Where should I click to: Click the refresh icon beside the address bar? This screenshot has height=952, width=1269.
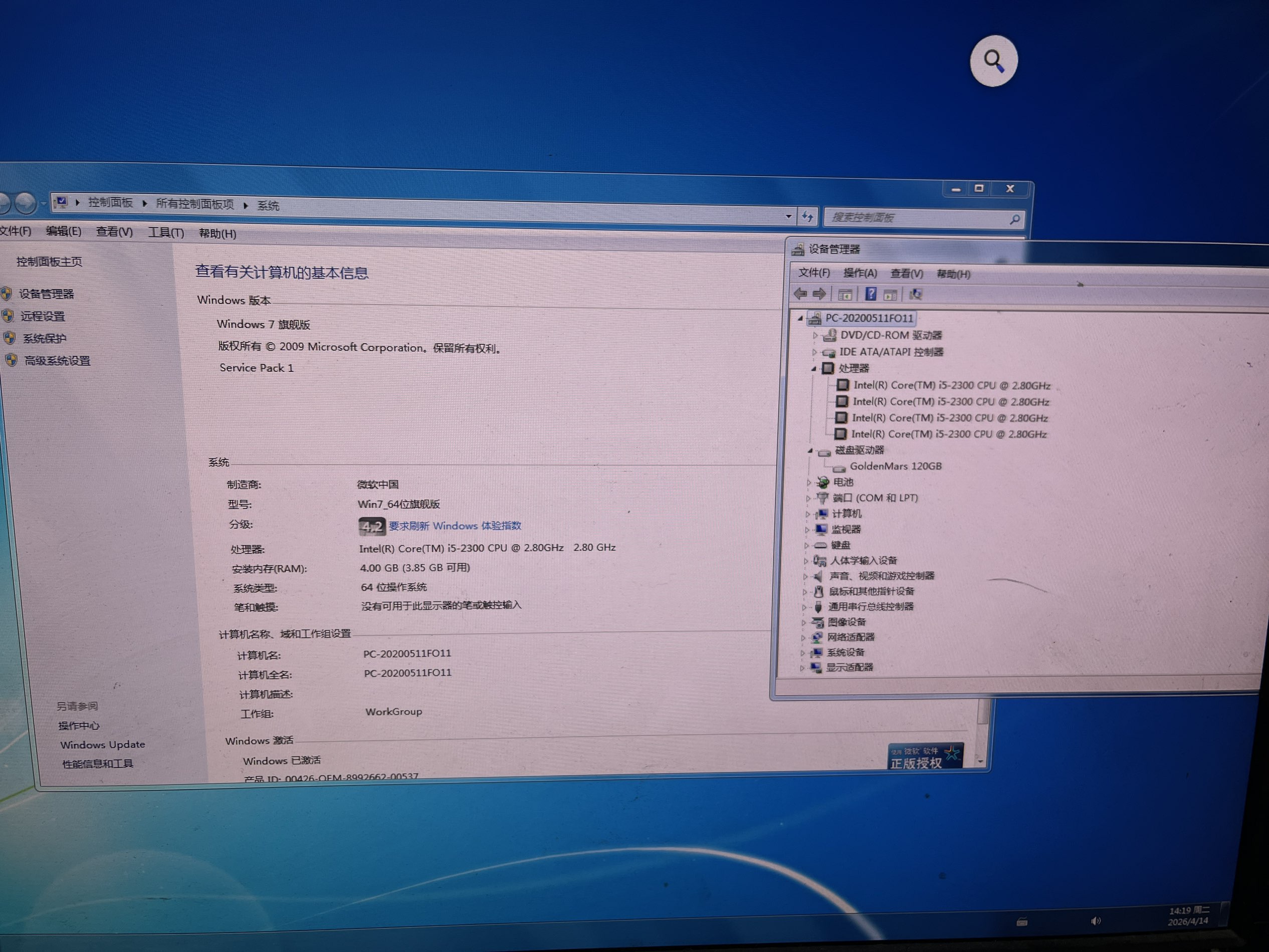pyautogui.click(x=807, y=217)
